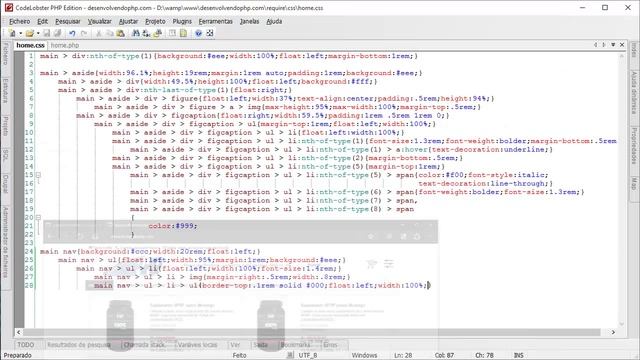Click the Save All toolbar icon
This screenshot has width=640, height=360.
[58, 33]
